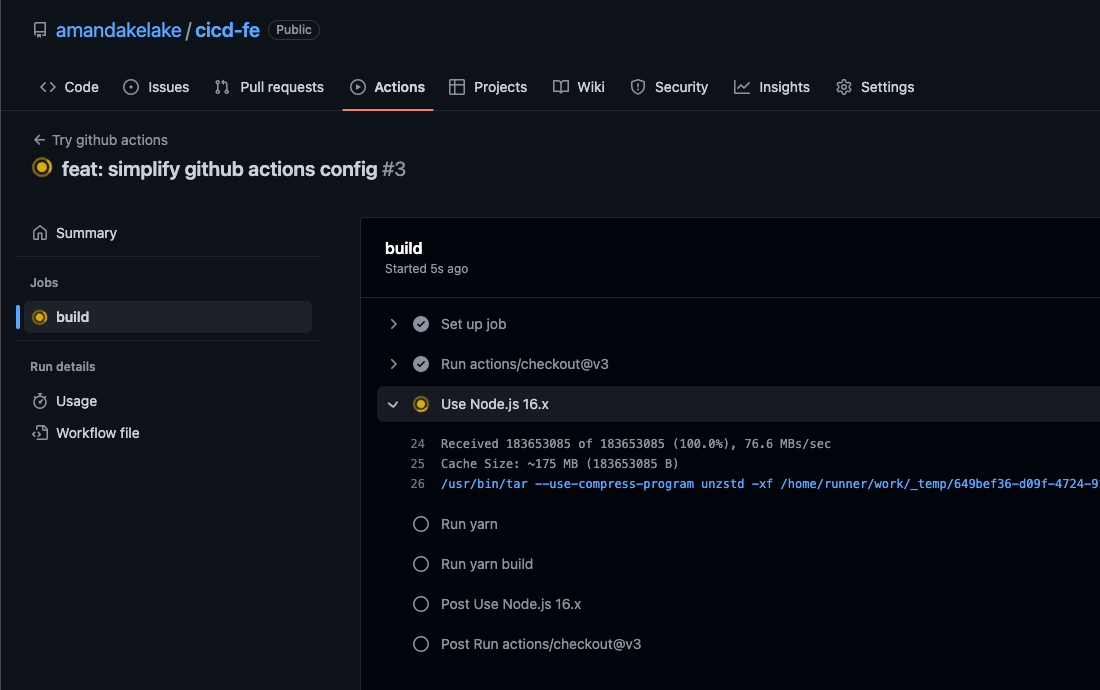Click the in-progress status icon next to run title

42,168
